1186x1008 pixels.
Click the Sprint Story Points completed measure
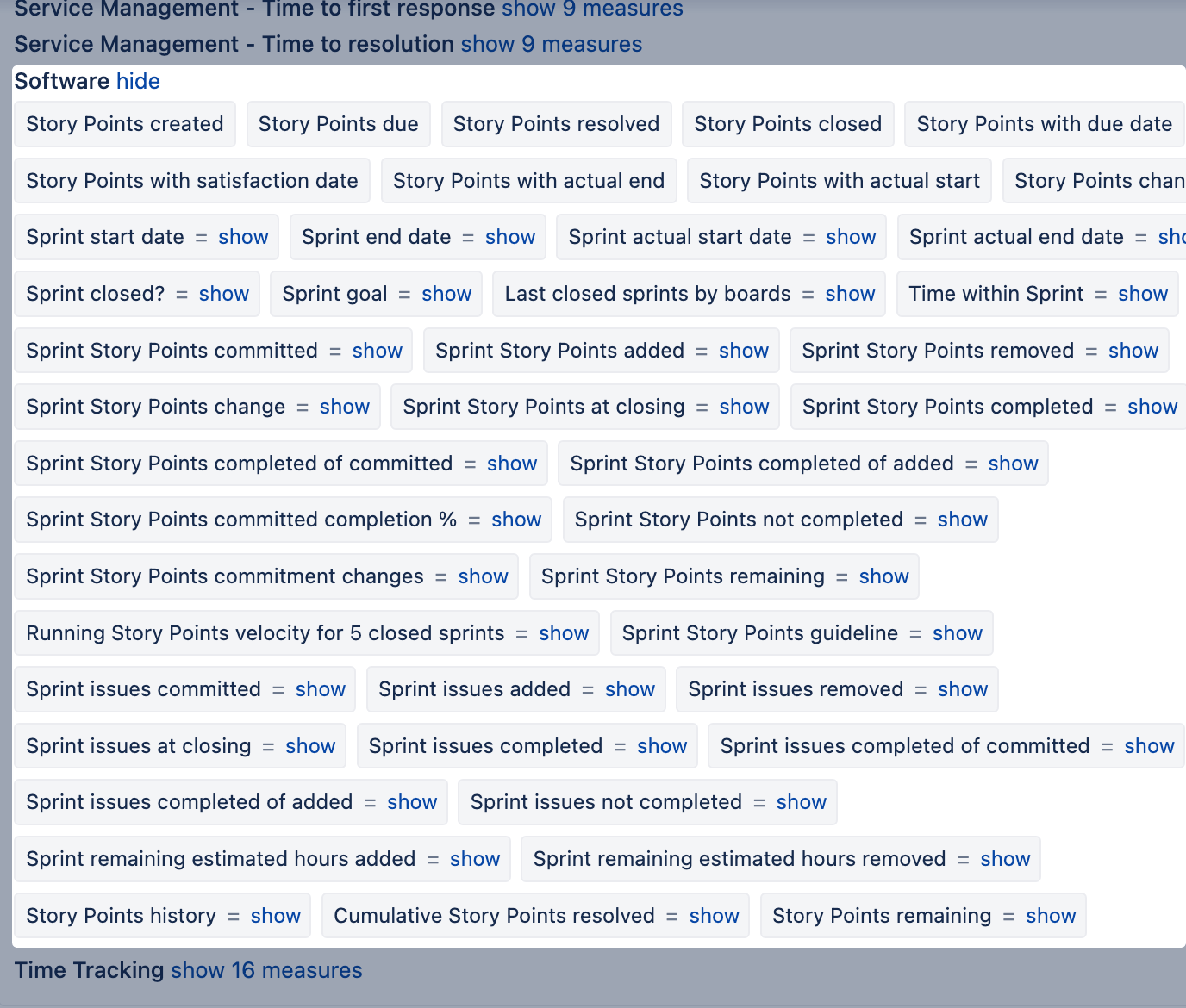[947, 407]
